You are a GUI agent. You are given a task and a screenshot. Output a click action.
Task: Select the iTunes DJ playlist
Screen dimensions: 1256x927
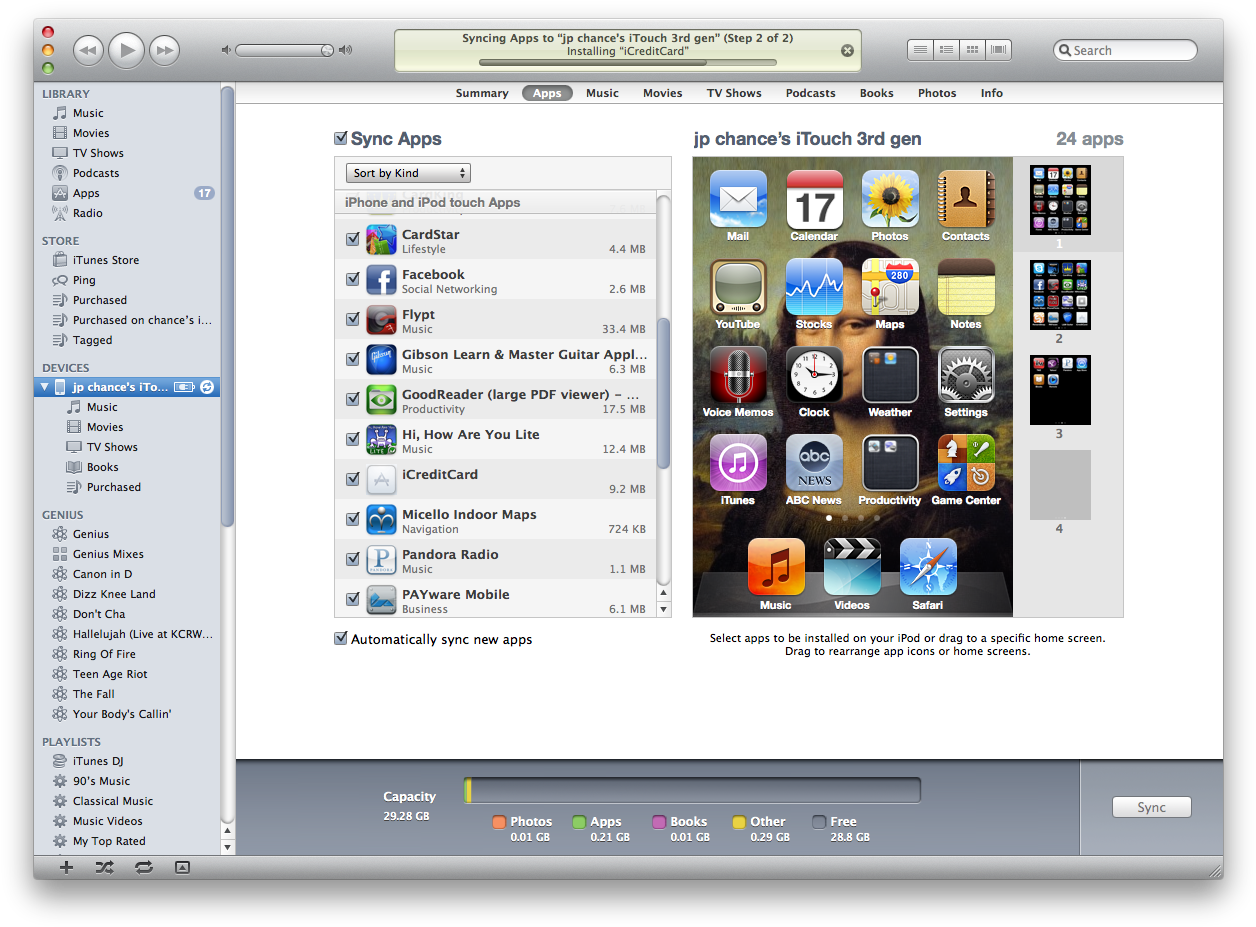(x=98, y=761)
